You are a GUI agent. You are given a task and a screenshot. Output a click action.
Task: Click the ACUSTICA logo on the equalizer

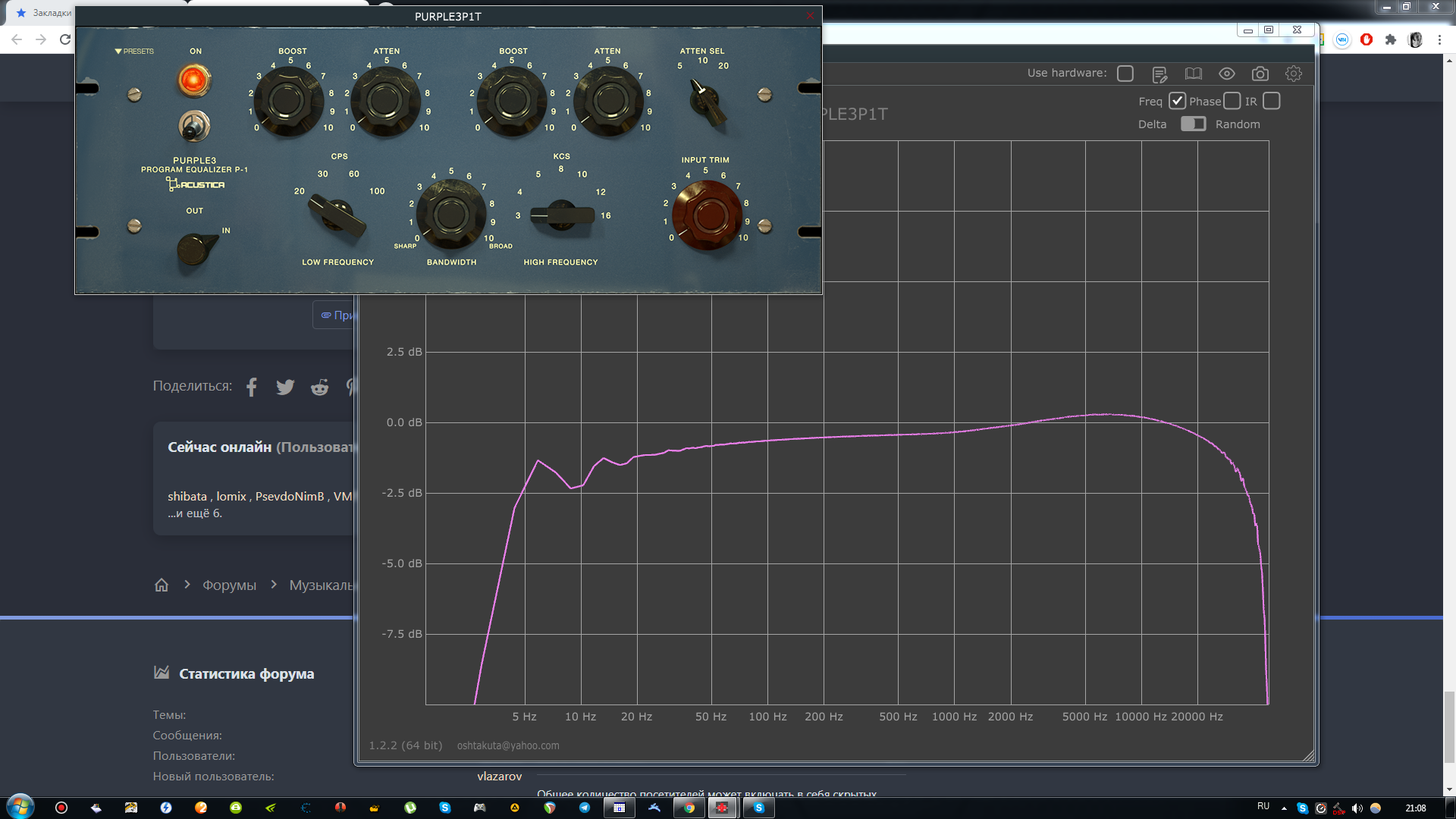(x=196, y=184)
